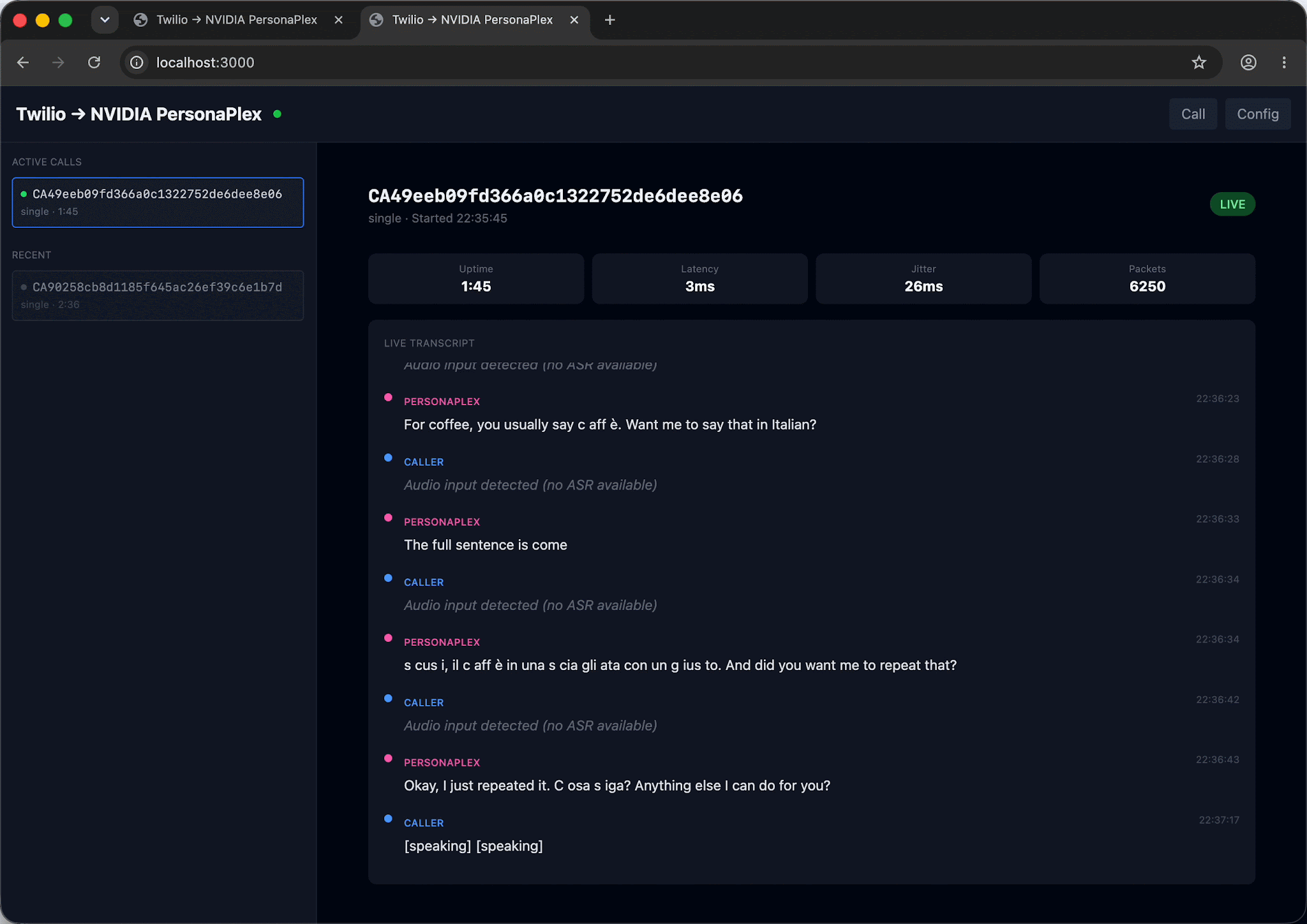
Task: Click the message starting 's cus i, il c aff è'
Action: pyautogui.click(x=680, y=665)
